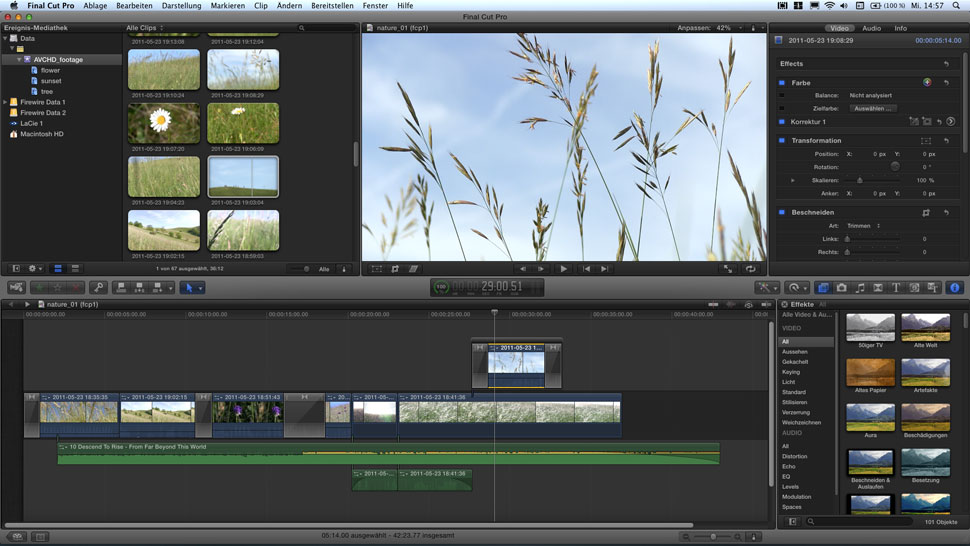Disable the Transformation blue checkbox
970x546 pixels.
coord(782,141)
